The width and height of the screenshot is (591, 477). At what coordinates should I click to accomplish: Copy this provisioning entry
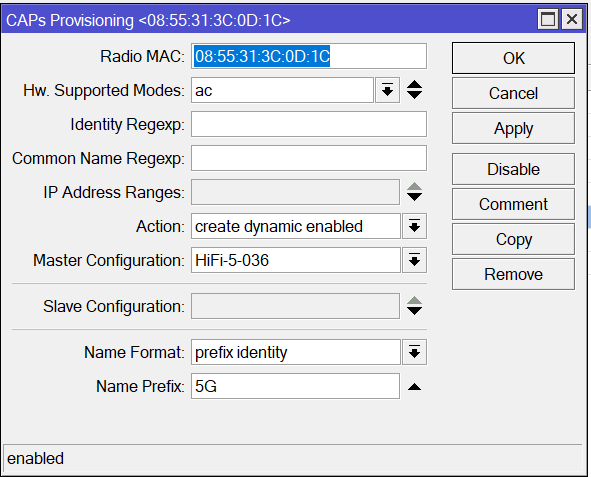513,239
